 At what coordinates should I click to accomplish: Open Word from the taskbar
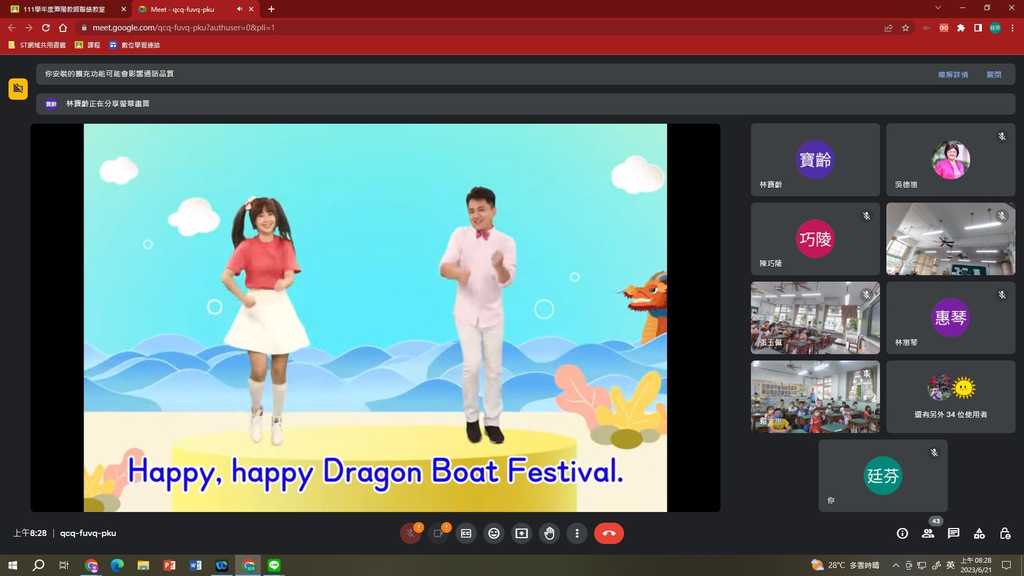pos(195,565)
